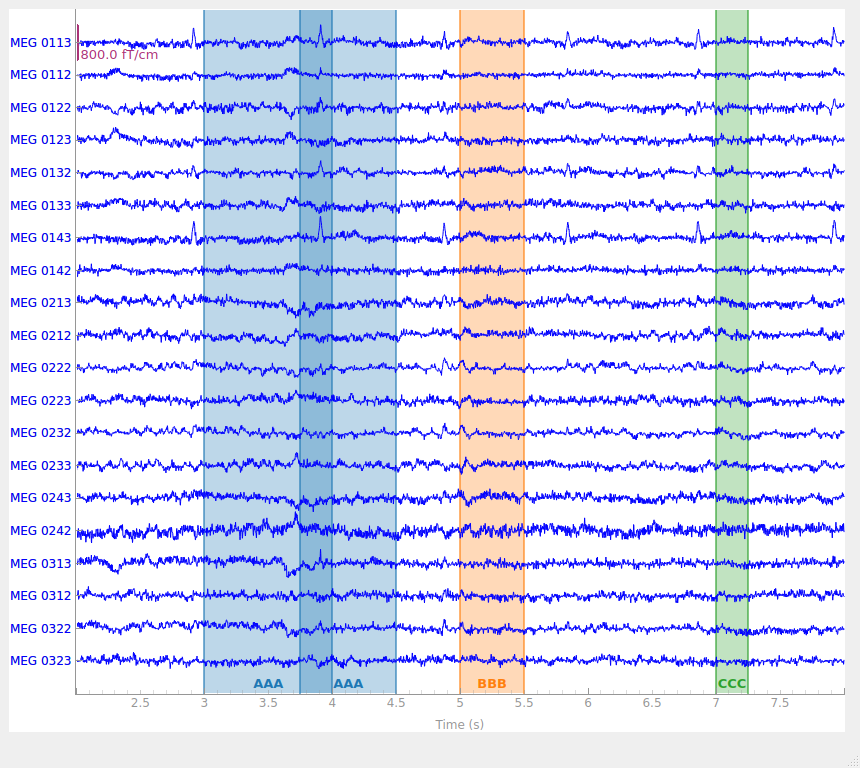Click the MEG 0323 channel label
This screenshot has height=768, width=860.
[x=41, y=661]
